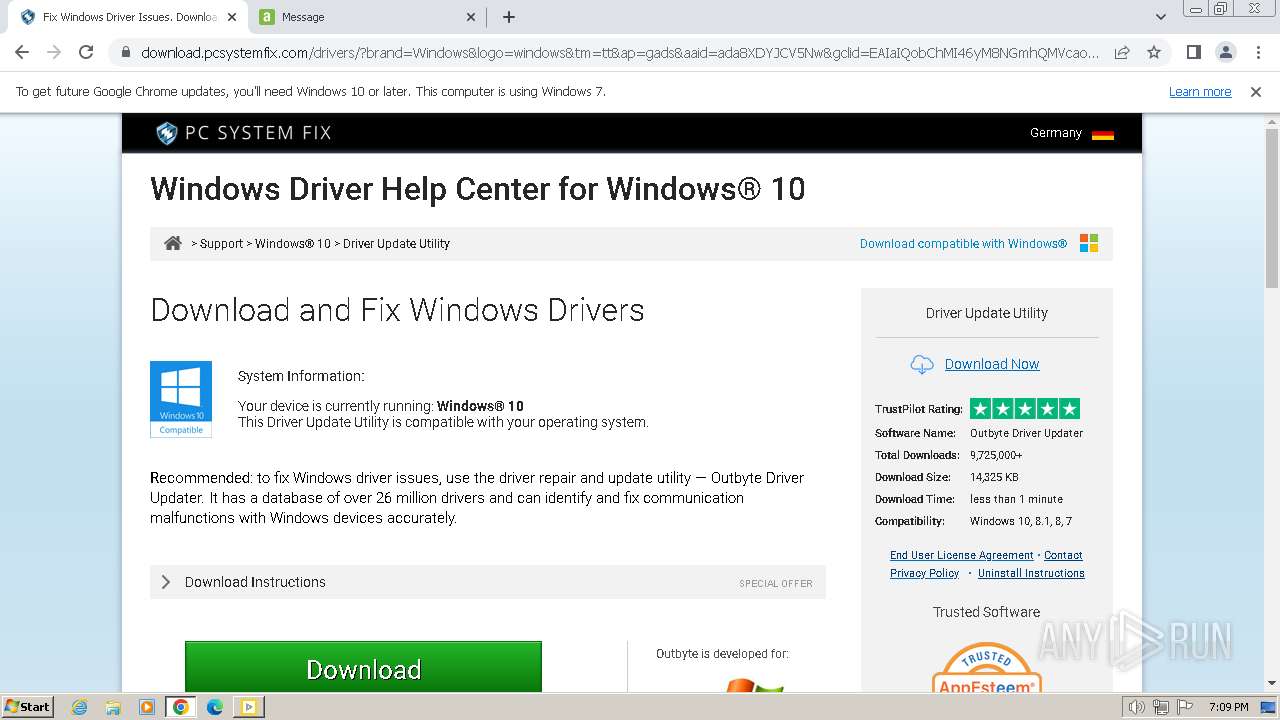This screenshot has height=720, width=1280.
Task: Expand the Download Instructions section
Action: [x=488, y=582]
